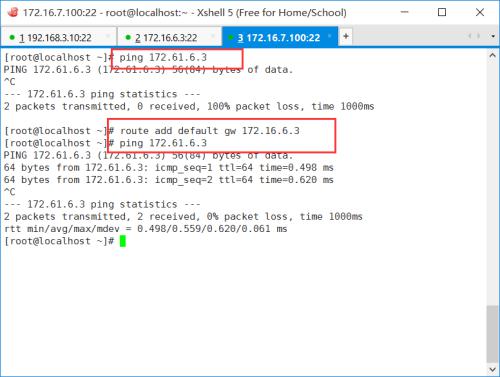Click the 'route add default gw 172.16.6.3' command
The height and width of the screenshot is (377, 500).
(210, 131)
